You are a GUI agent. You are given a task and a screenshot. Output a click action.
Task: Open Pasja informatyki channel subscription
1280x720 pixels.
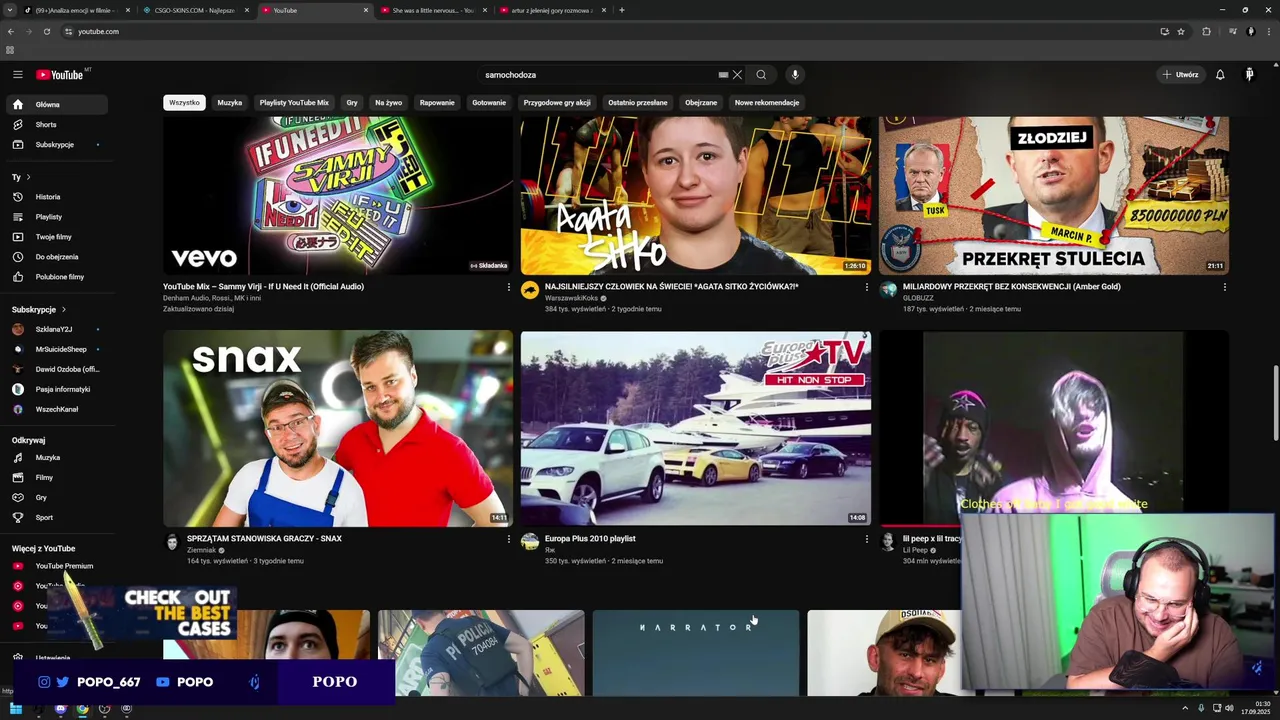click(56, 389)
